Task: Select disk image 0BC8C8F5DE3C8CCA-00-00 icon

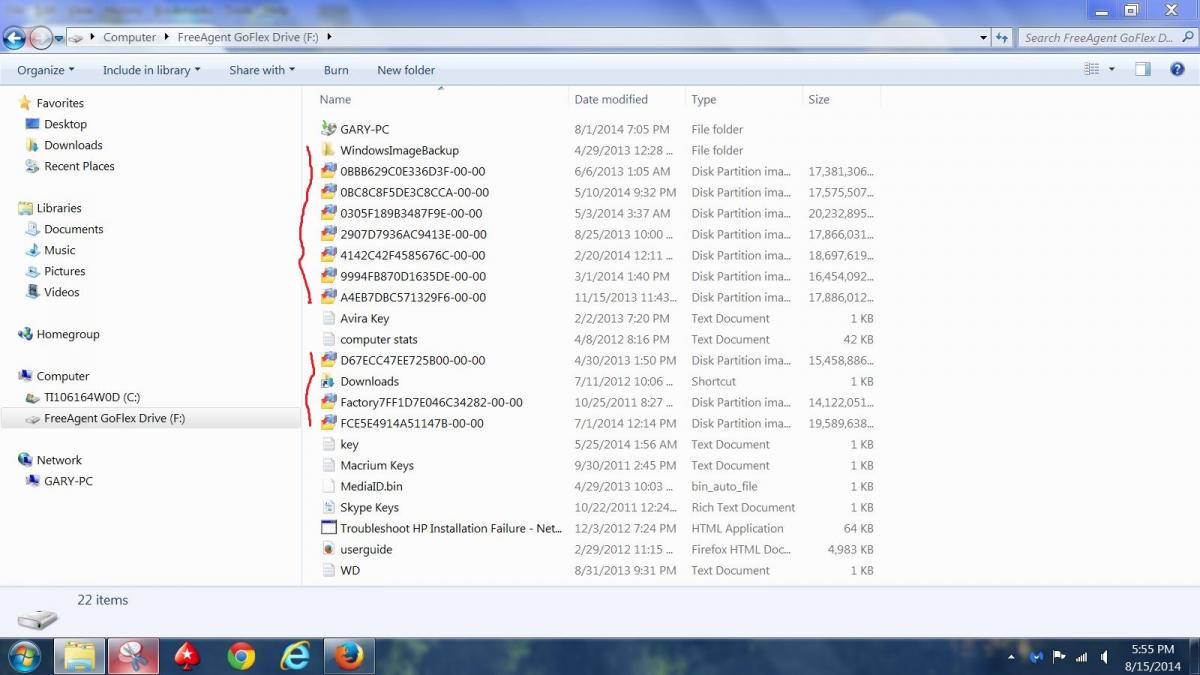Action: pos(329,192)
